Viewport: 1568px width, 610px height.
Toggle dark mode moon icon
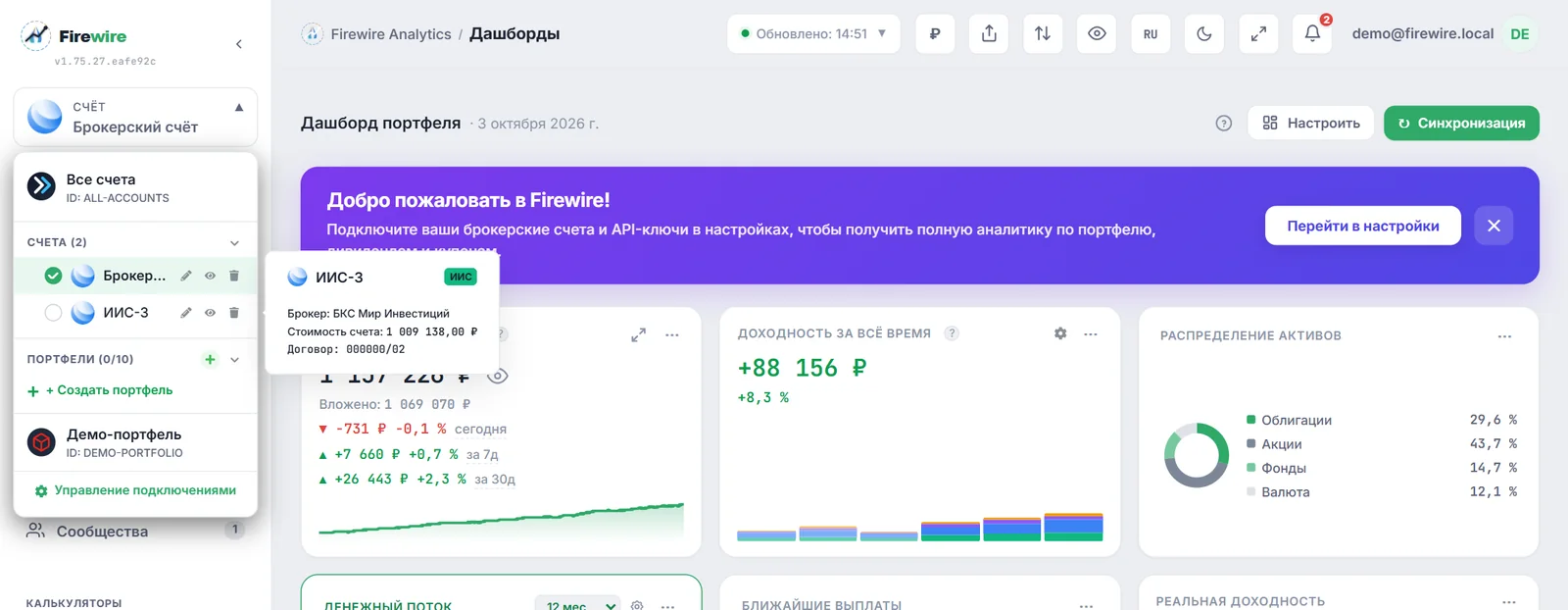point(1204,34)
